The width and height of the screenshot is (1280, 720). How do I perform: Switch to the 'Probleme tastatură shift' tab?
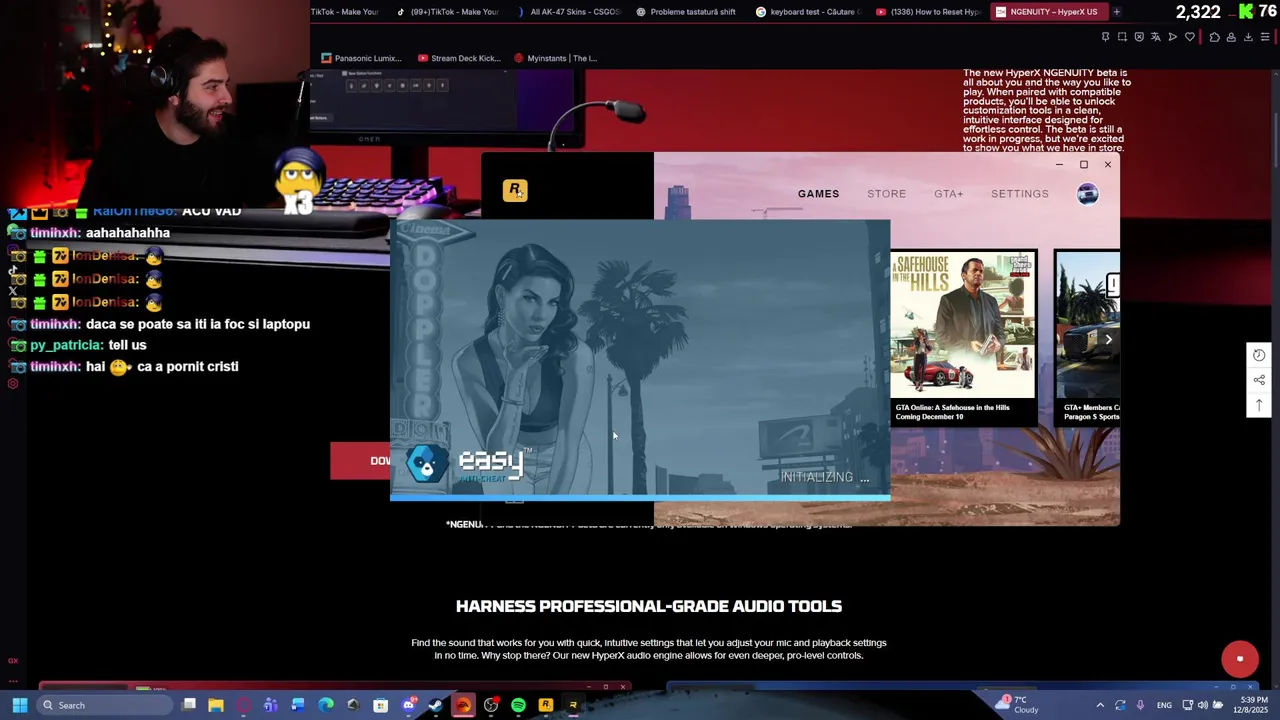click(689, 12)
